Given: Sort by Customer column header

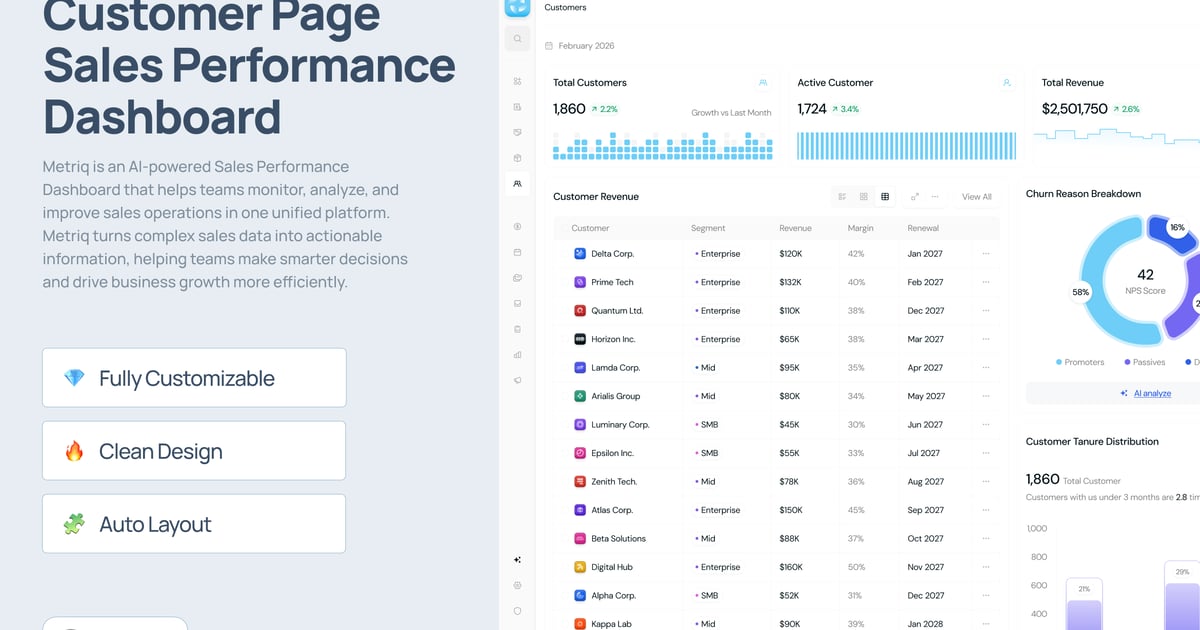Looking at the screenshot, I should (590, 228).
